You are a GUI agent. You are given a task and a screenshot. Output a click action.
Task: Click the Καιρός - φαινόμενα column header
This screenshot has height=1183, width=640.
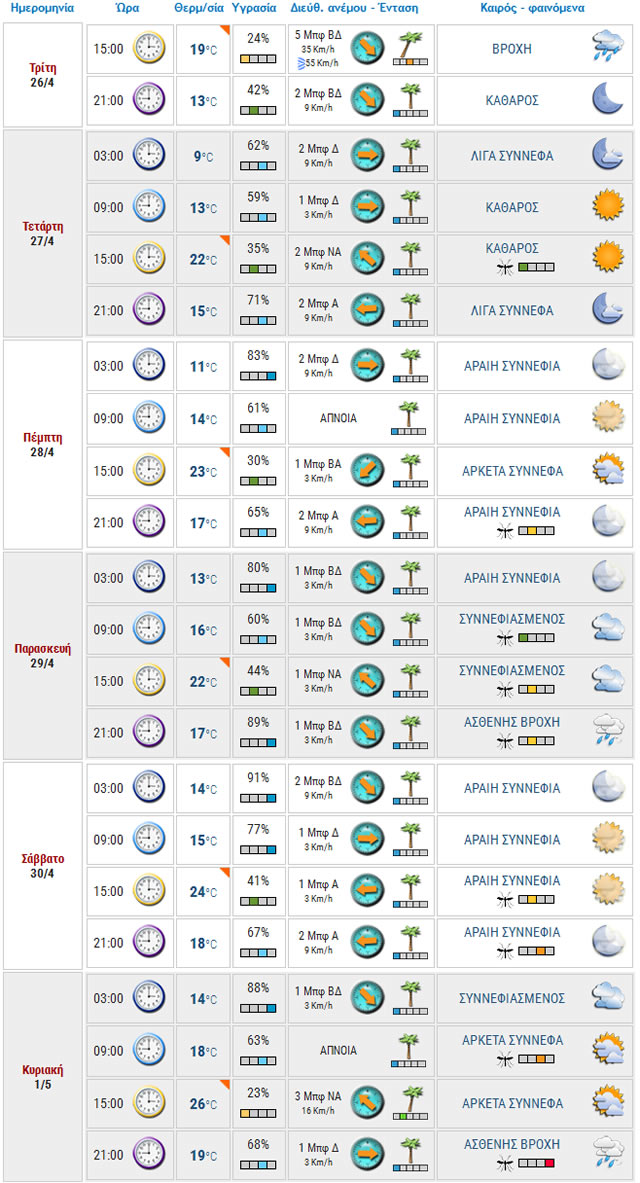(533, 9)
